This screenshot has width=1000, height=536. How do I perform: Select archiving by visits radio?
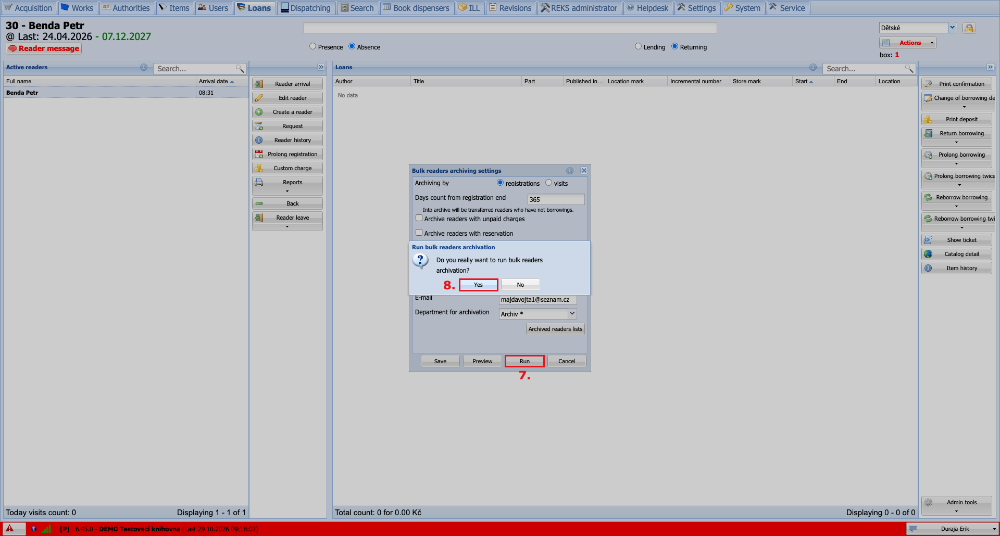pyautogui.click(x=548, y=183)
